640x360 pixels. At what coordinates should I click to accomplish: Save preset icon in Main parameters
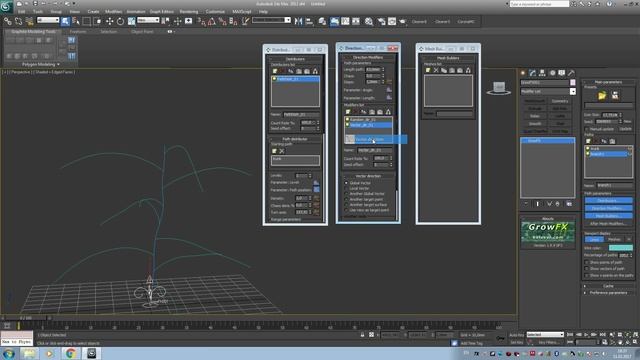pos(615,96)
